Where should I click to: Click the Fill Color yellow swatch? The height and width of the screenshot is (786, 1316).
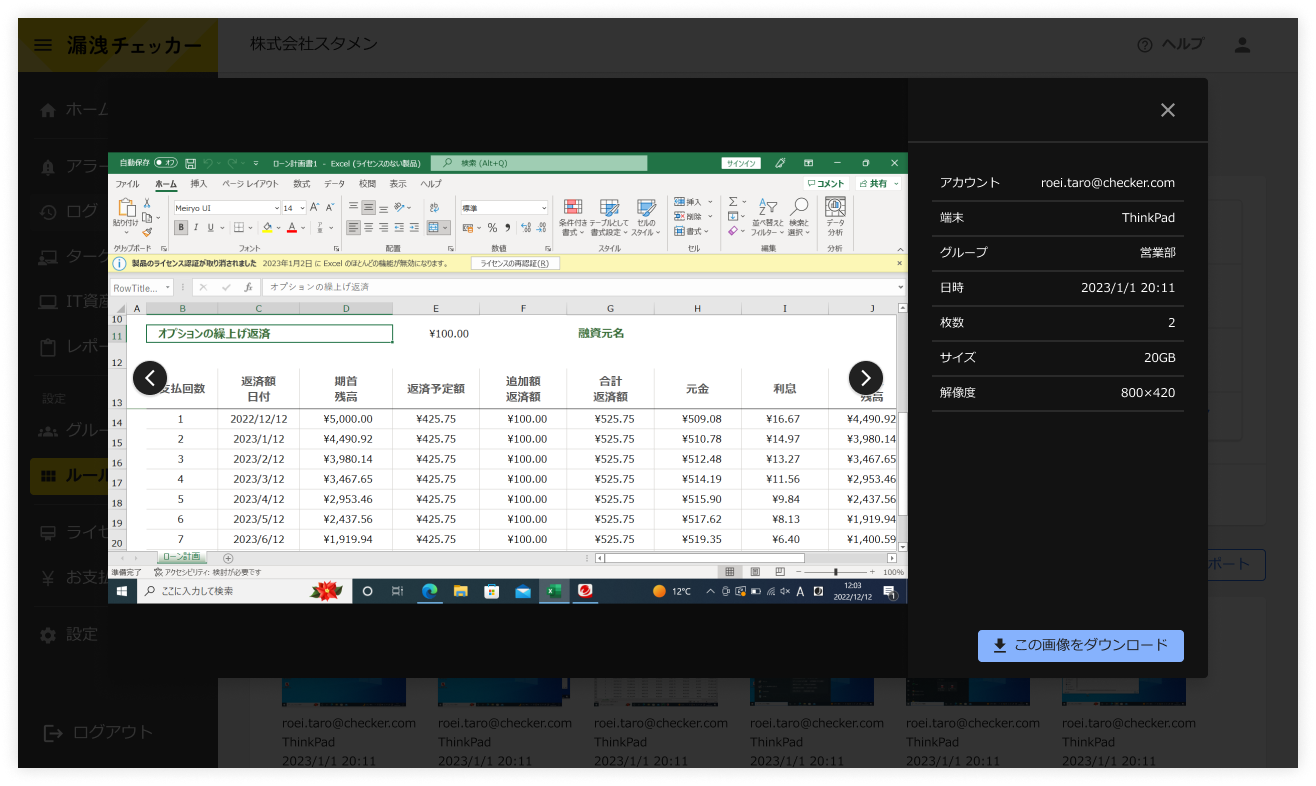(267, 227)
